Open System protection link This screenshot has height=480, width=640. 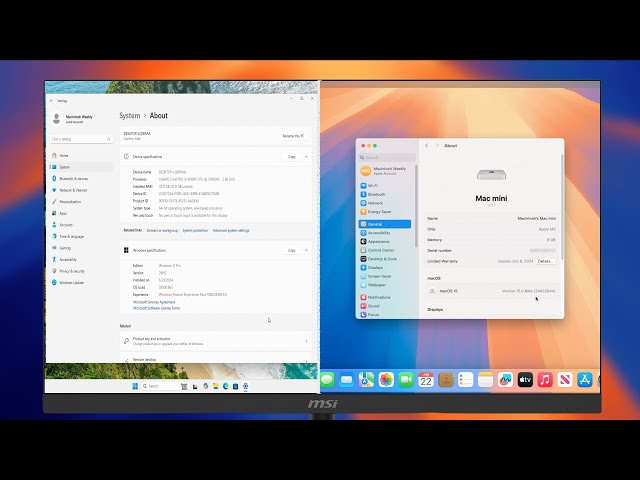point(195,231)
